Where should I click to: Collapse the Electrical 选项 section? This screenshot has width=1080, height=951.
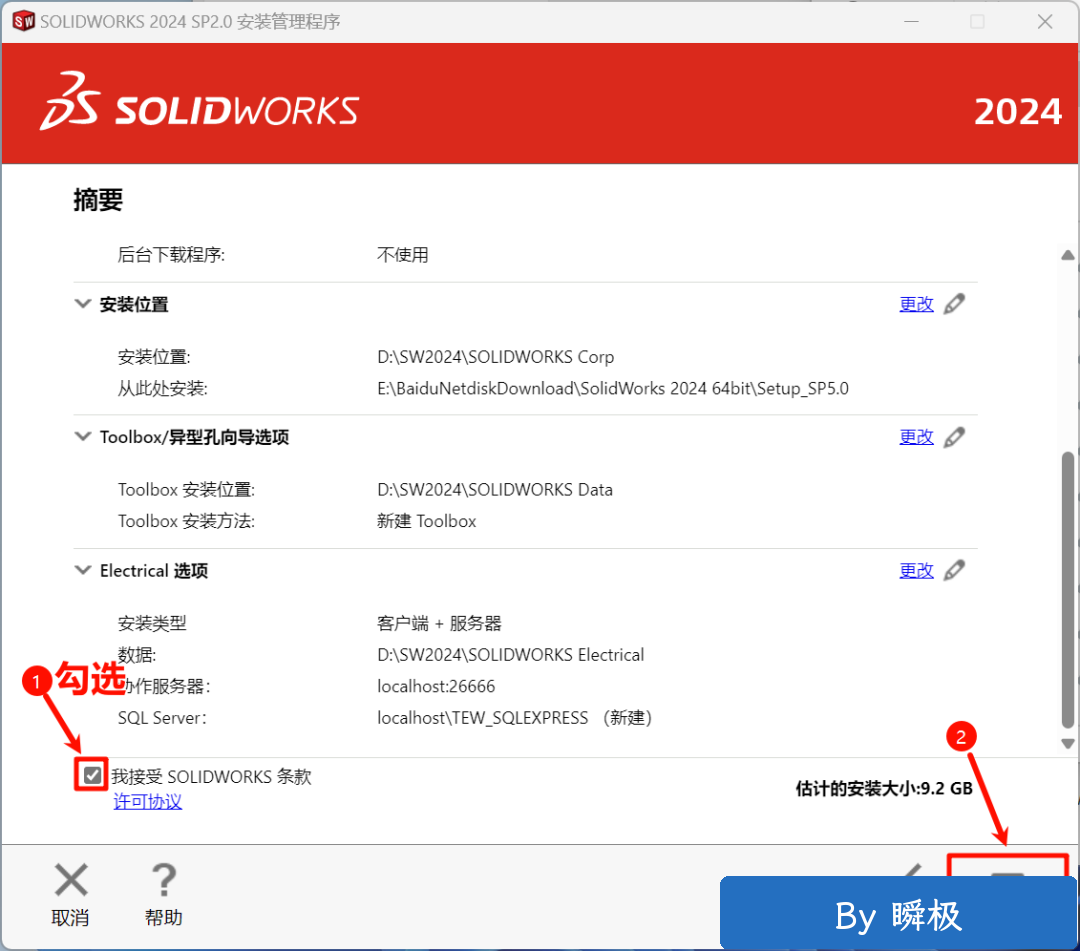tap(83, 570)
